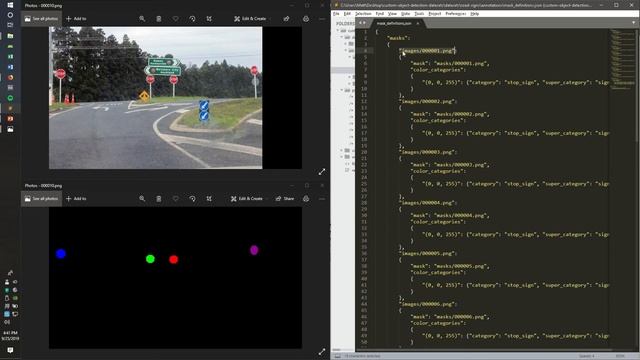Favorite heart icon in mask image window
Viewport: 640px width, 360px height.
click(176, 199)
